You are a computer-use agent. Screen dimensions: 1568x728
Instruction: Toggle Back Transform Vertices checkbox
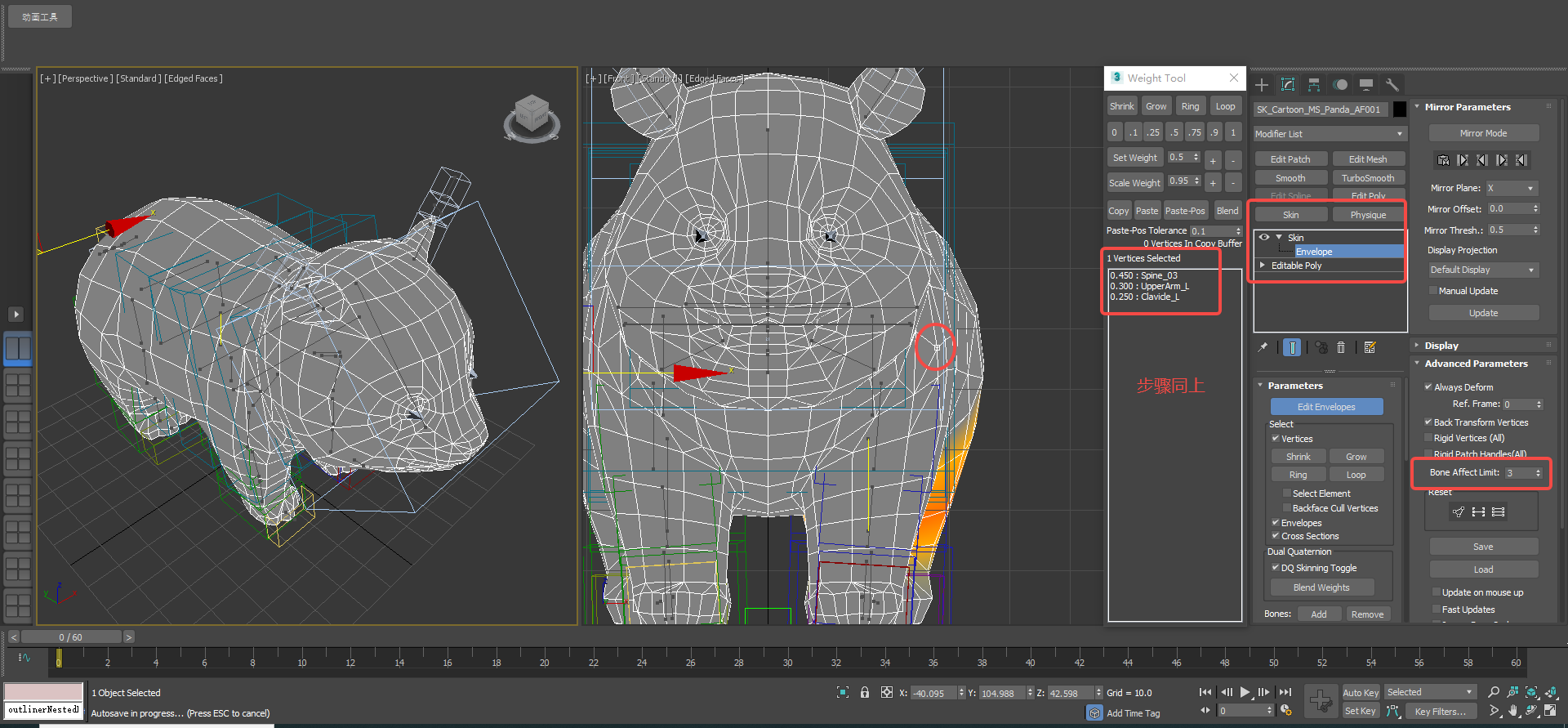(x=1428, y=422)
